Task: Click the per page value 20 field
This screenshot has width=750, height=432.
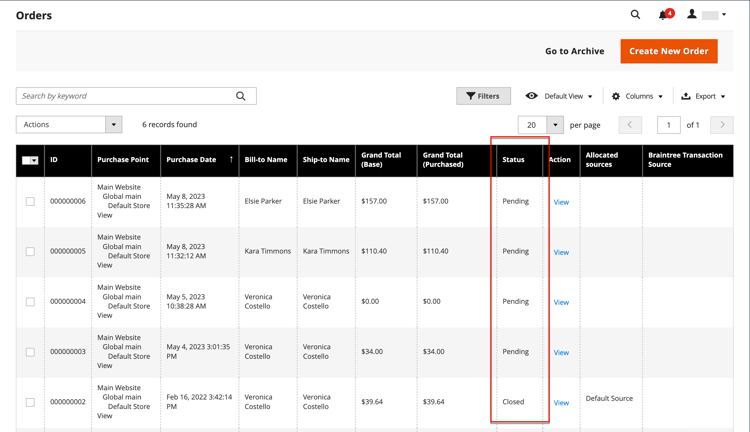Action: (532, 125)
